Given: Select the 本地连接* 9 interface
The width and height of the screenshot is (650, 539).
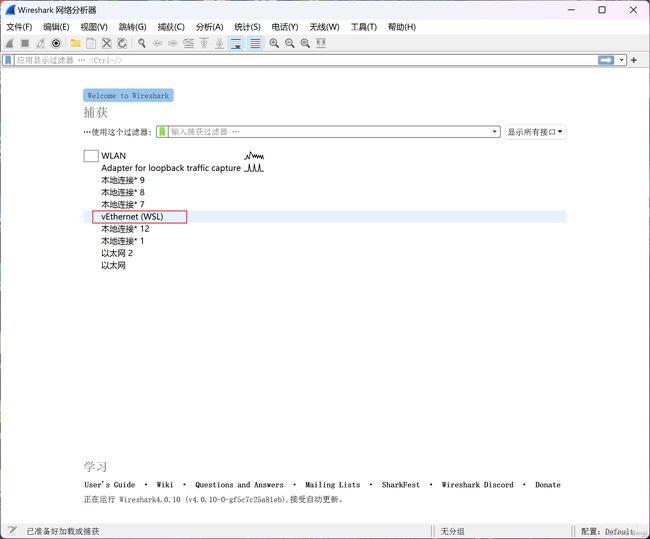Looking at the screenshot, I should tap(325, 180).
